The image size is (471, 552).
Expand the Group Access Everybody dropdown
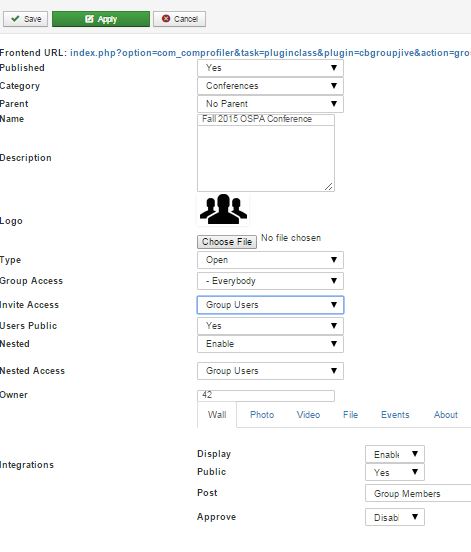click(x=270, y=281)
